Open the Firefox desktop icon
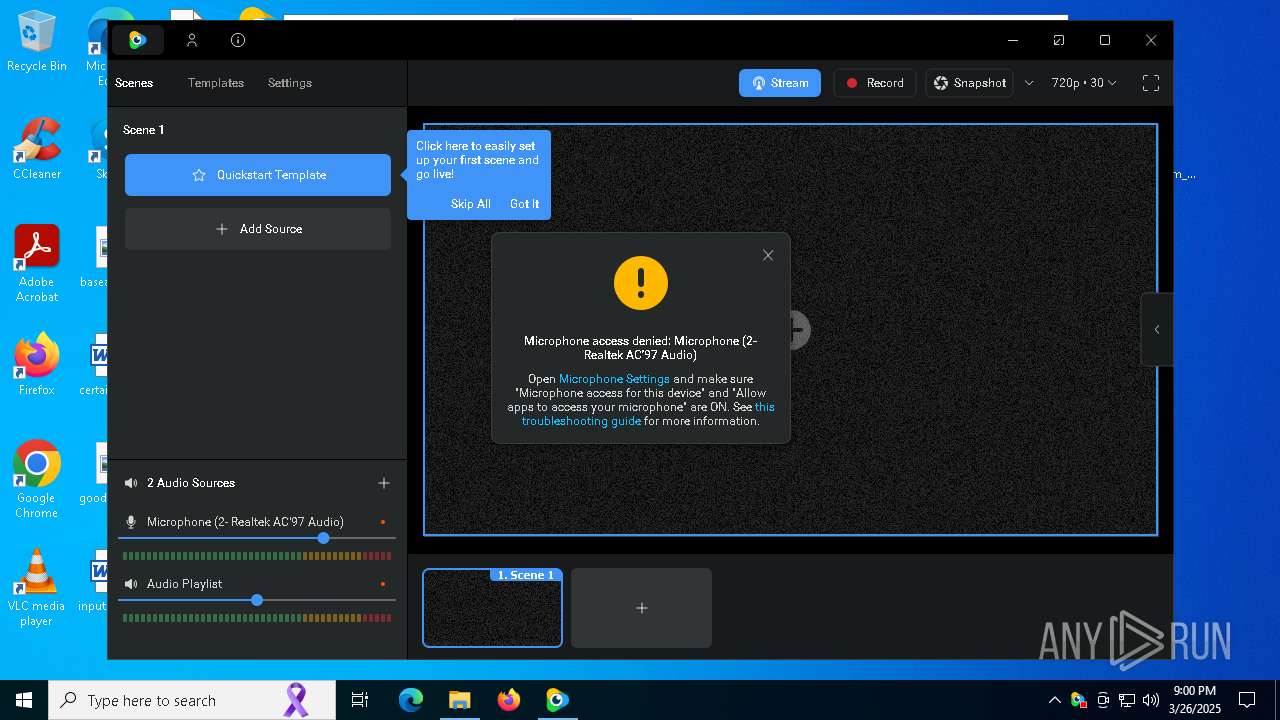The height and width of the screenshot is (720, 1280). (x=36, y=364)
